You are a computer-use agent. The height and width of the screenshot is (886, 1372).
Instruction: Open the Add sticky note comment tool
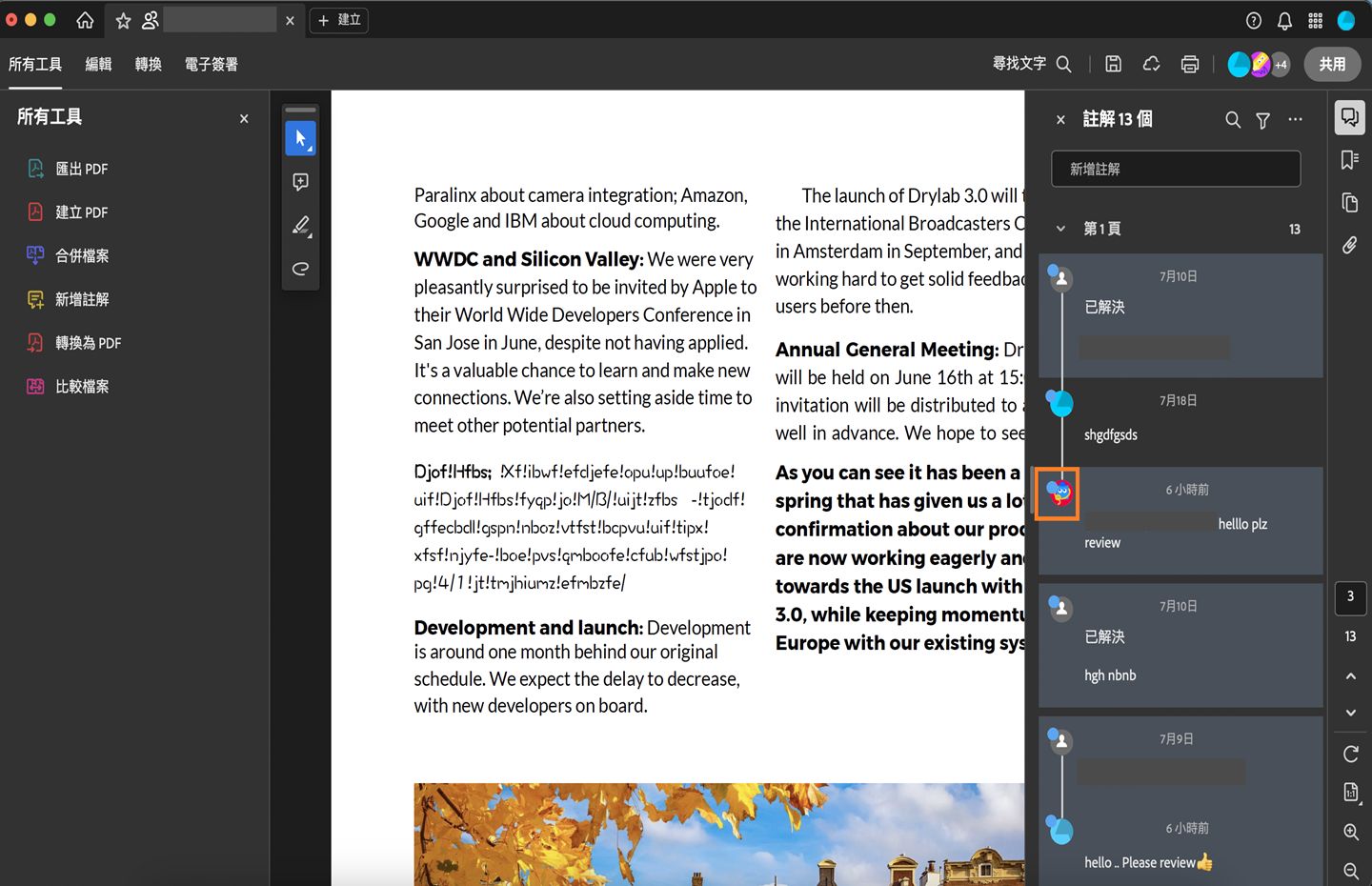(x=300, y=181)
